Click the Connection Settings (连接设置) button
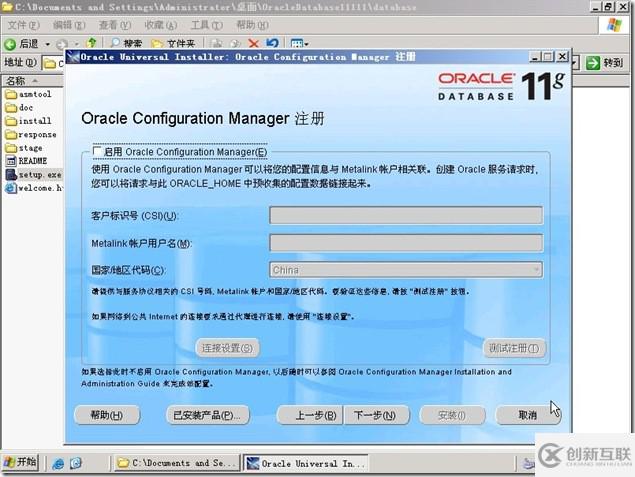 (228, 348)
